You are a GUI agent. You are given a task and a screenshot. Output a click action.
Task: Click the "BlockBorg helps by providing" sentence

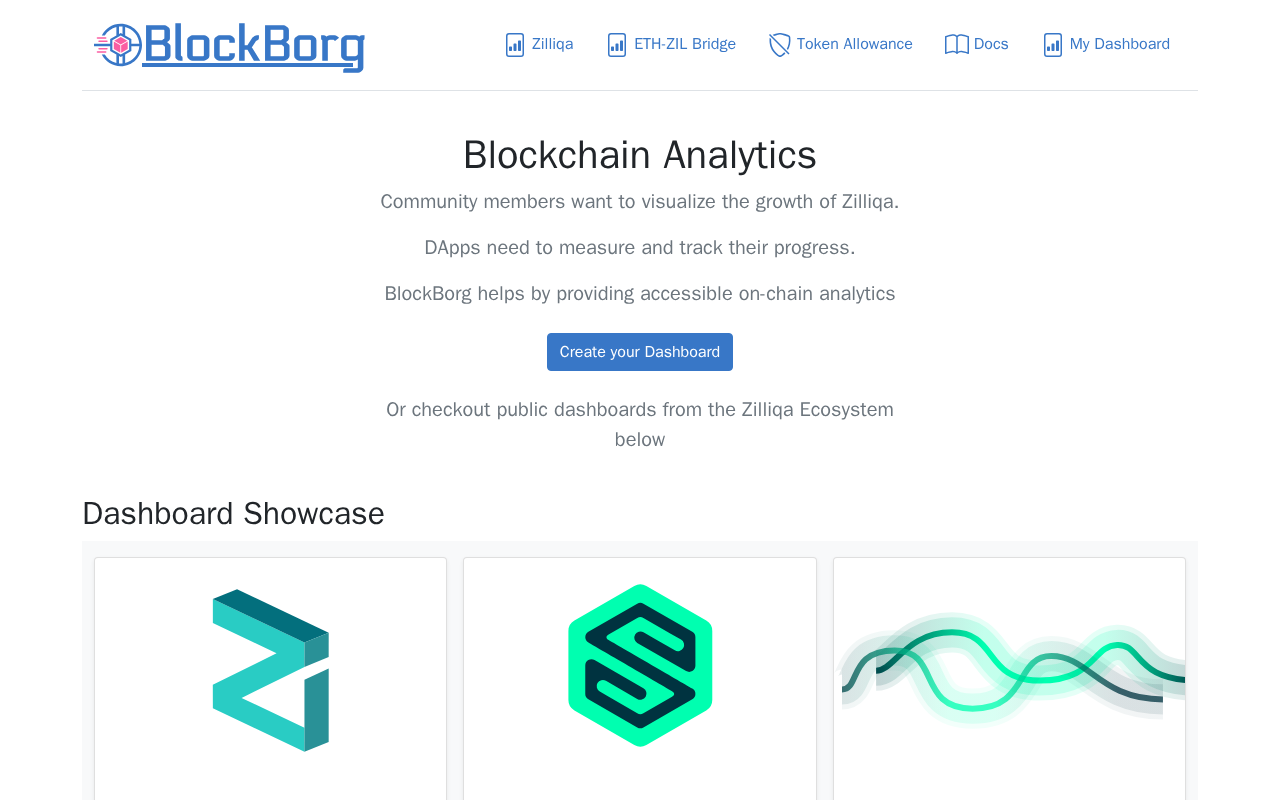coord(640,294)
